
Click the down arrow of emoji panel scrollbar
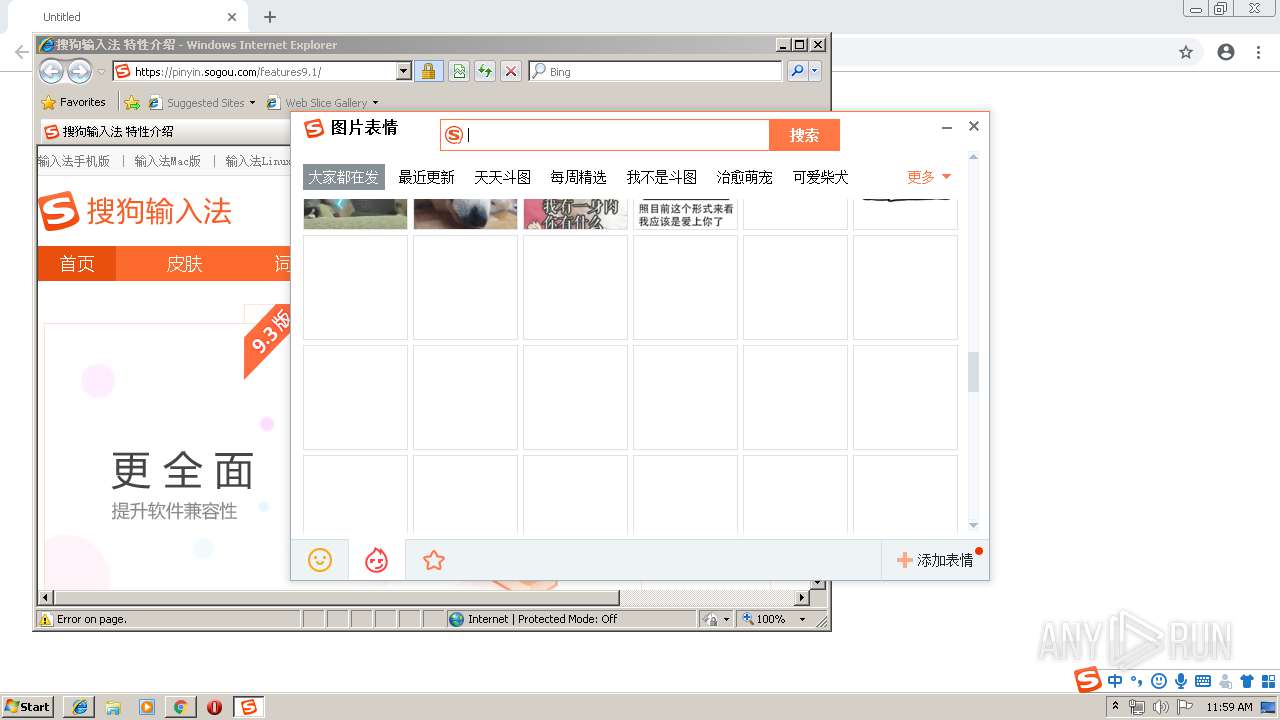(973, 526)
